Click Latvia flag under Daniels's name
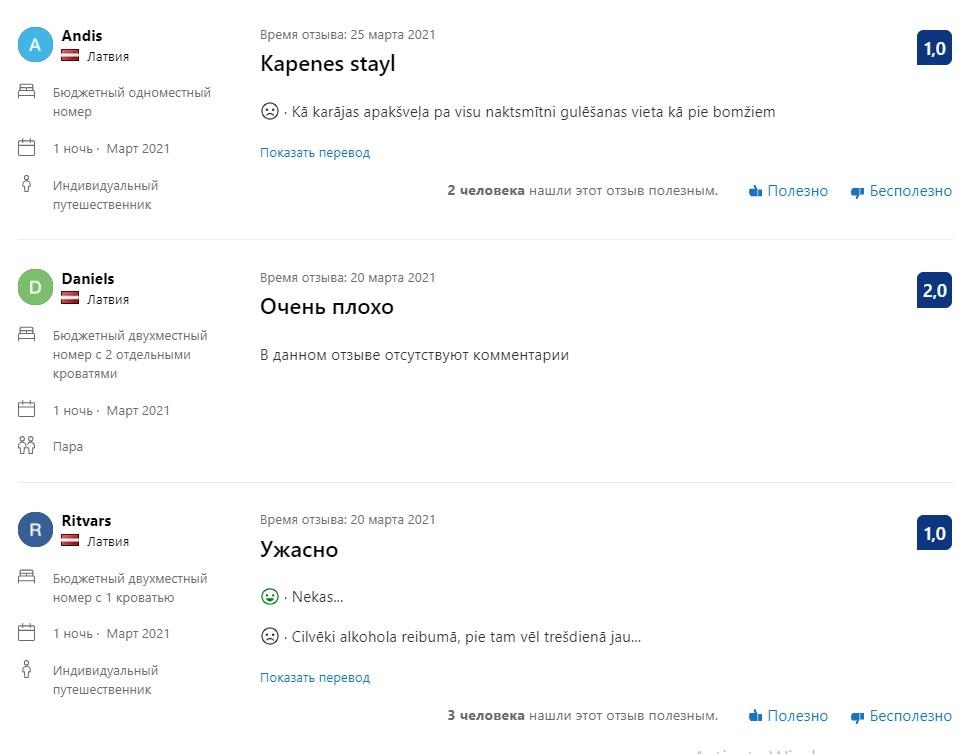Screen dimensions: 973x754 point(70,298)
